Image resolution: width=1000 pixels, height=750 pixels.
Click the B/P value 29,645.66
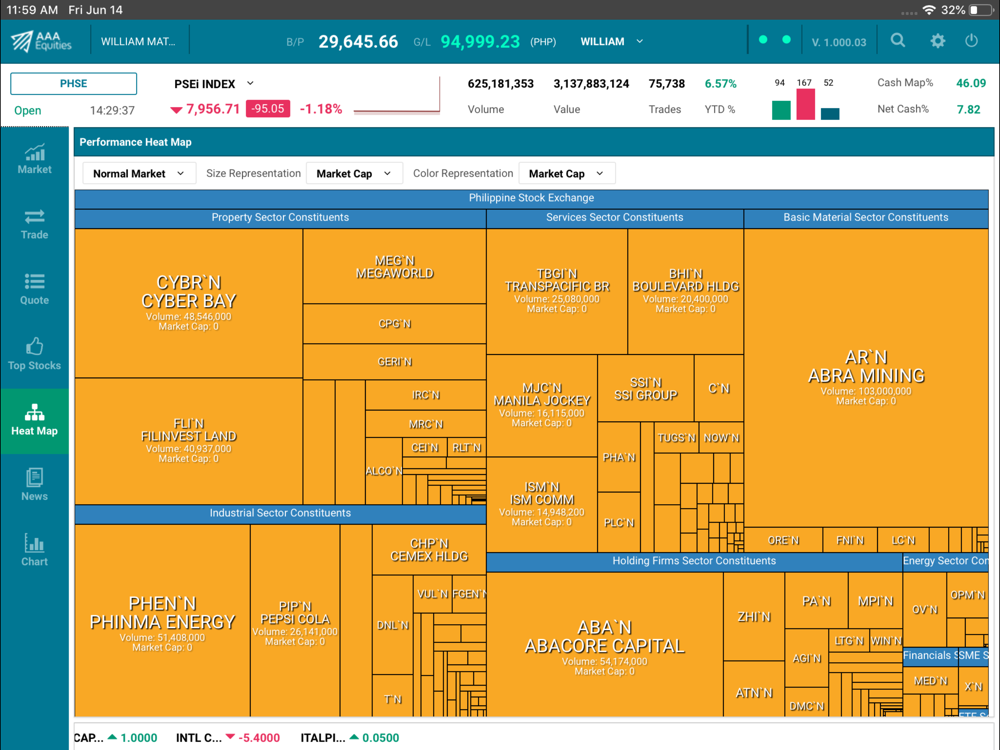point(358,41)
